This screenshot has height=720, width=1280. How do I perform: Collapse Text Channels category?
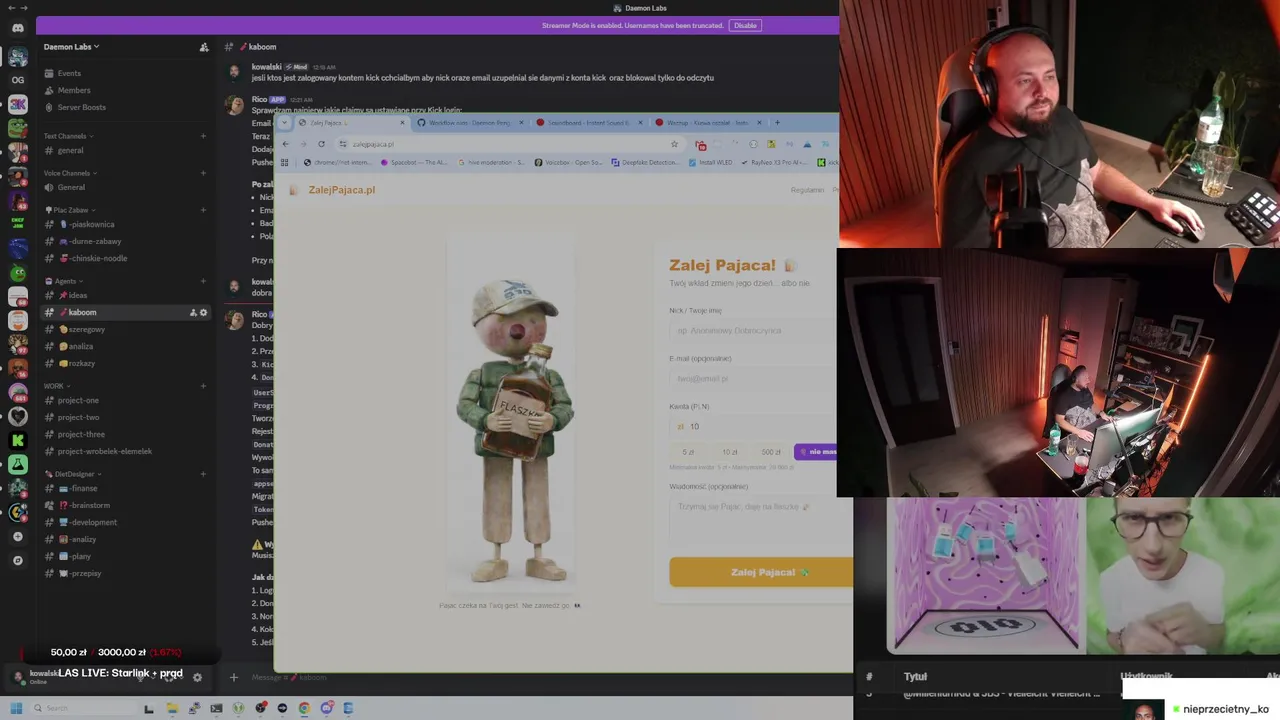pos(68,136)
